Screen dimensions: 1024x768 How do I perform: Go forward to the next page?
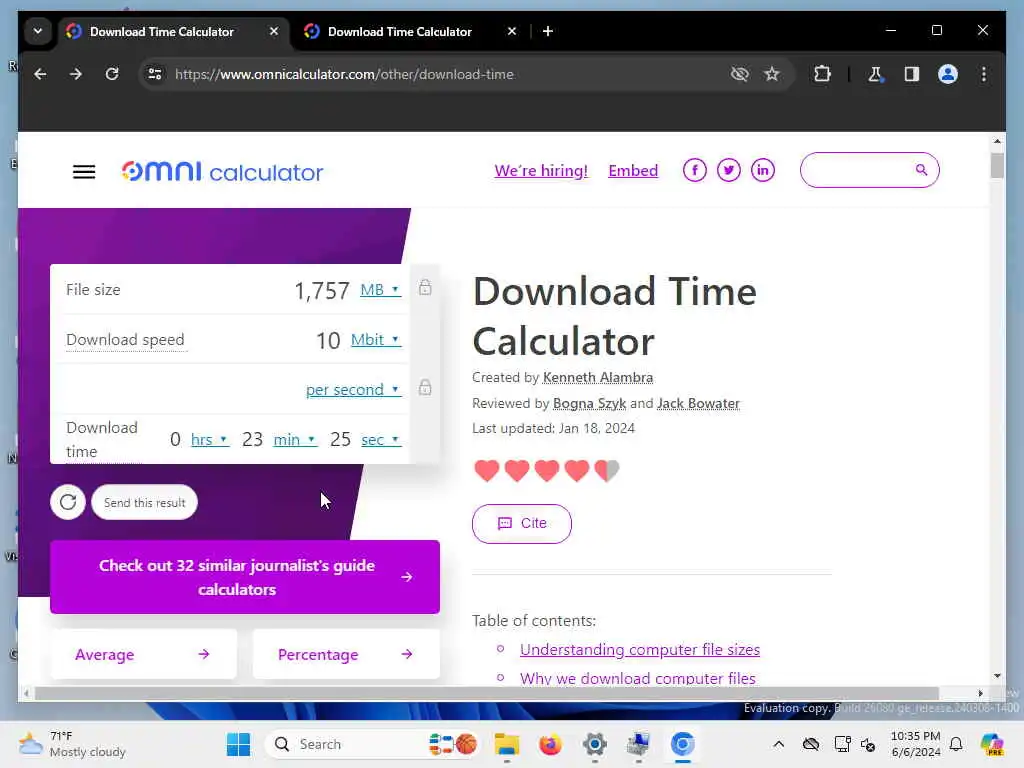[76, 74]
